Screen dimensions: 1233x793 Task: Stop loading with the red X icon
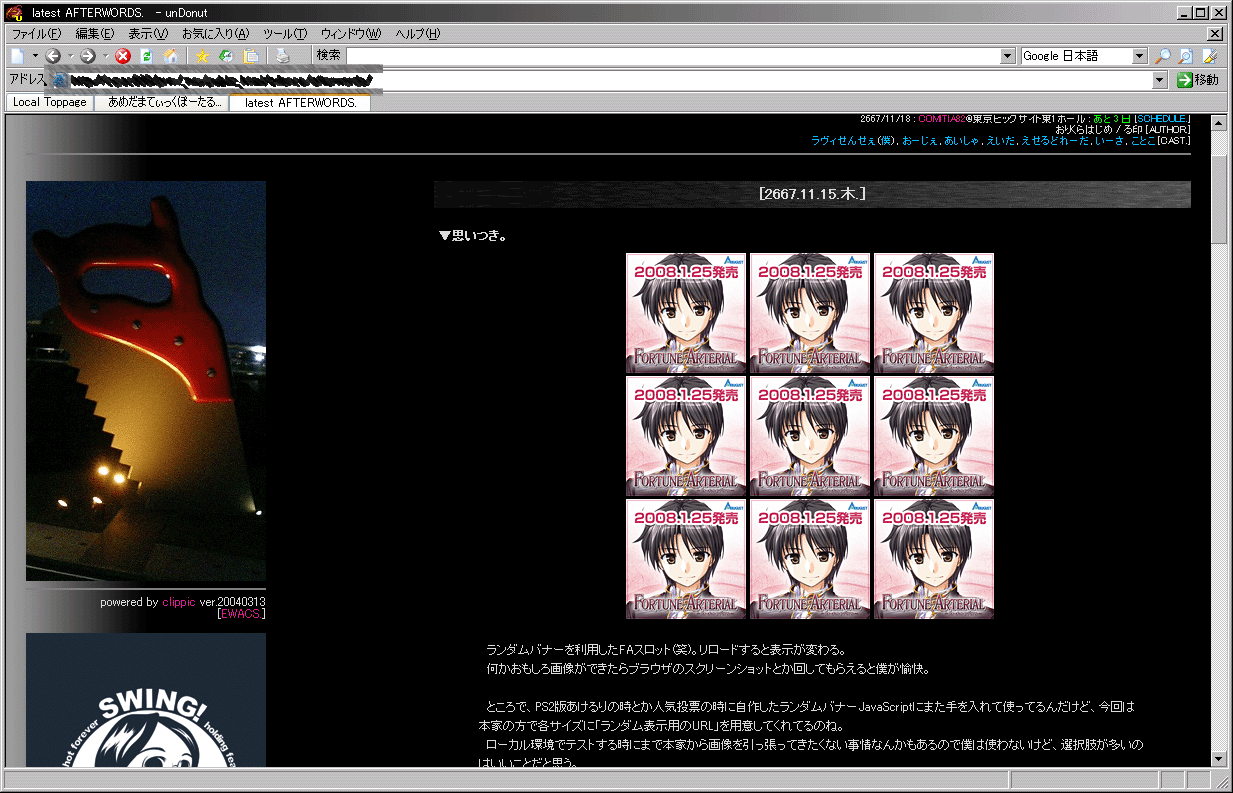(123, 56)
